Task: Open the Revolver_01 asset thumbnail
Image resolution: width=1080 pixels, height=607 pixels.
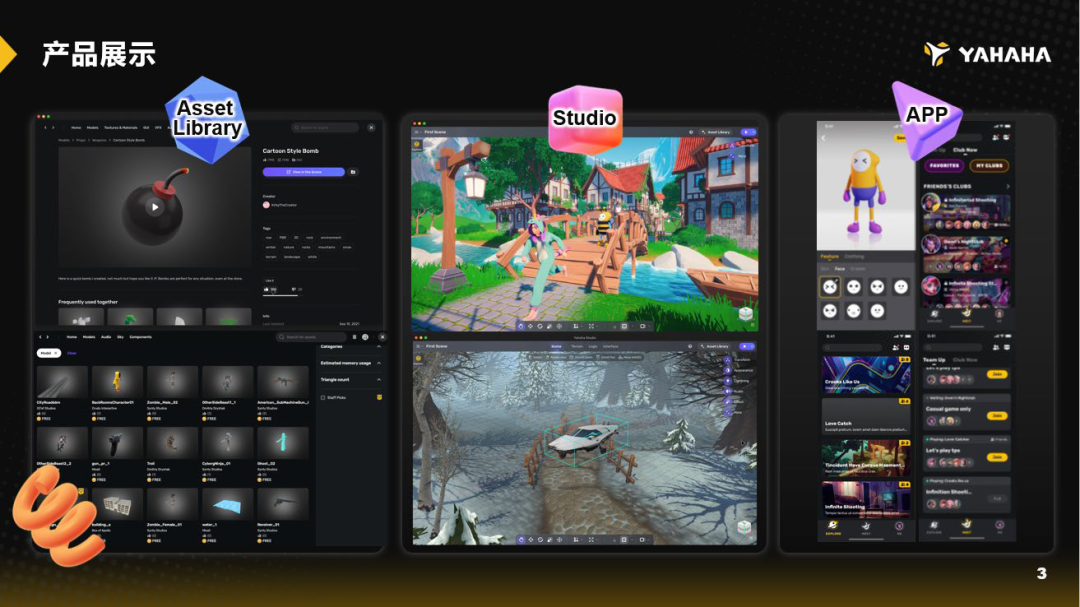Action: pyautogui.click(x=282, y=504)
